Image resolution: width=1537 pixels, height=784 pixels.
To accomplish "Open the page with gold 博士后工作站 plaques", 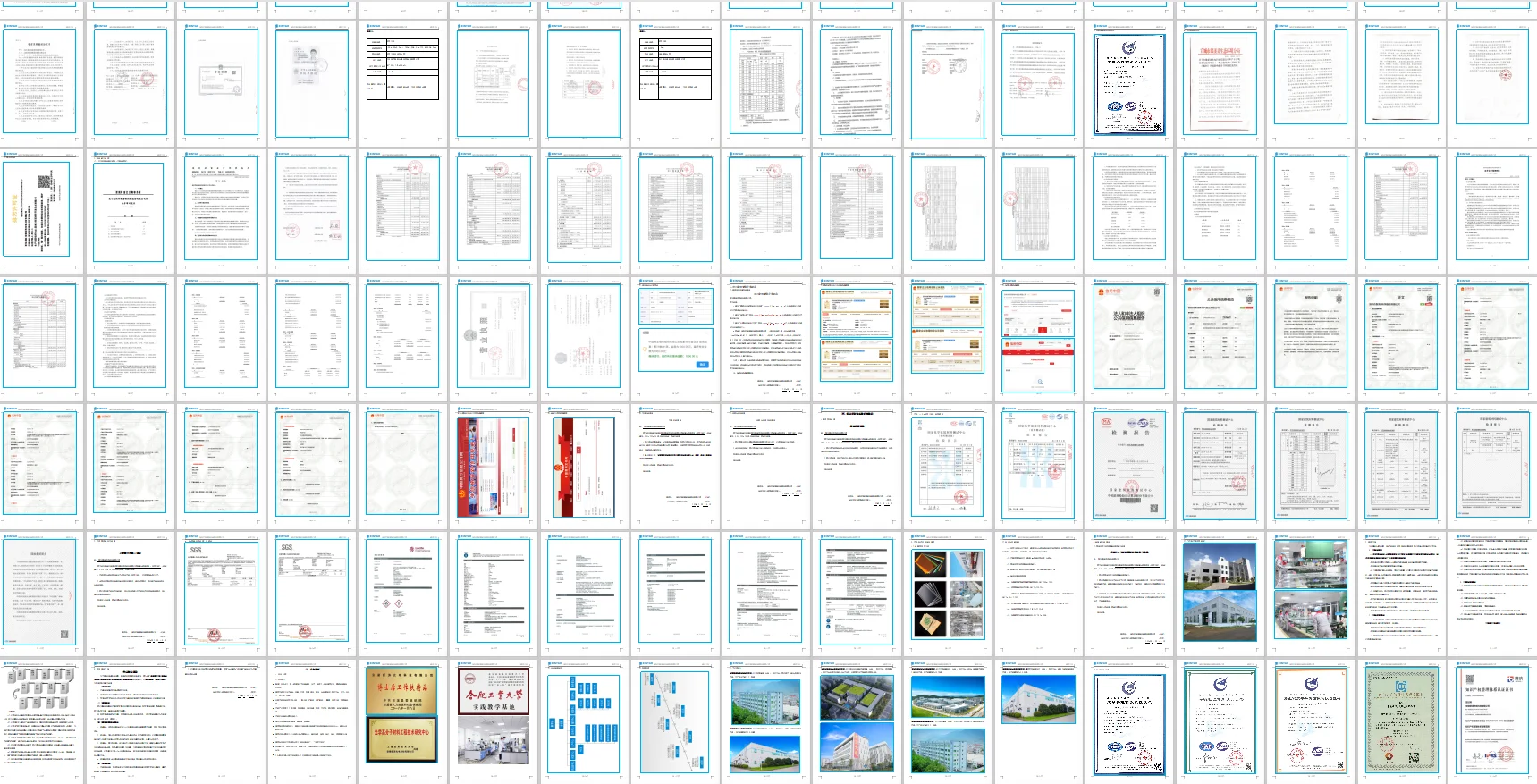I will (x=404, y=722).
